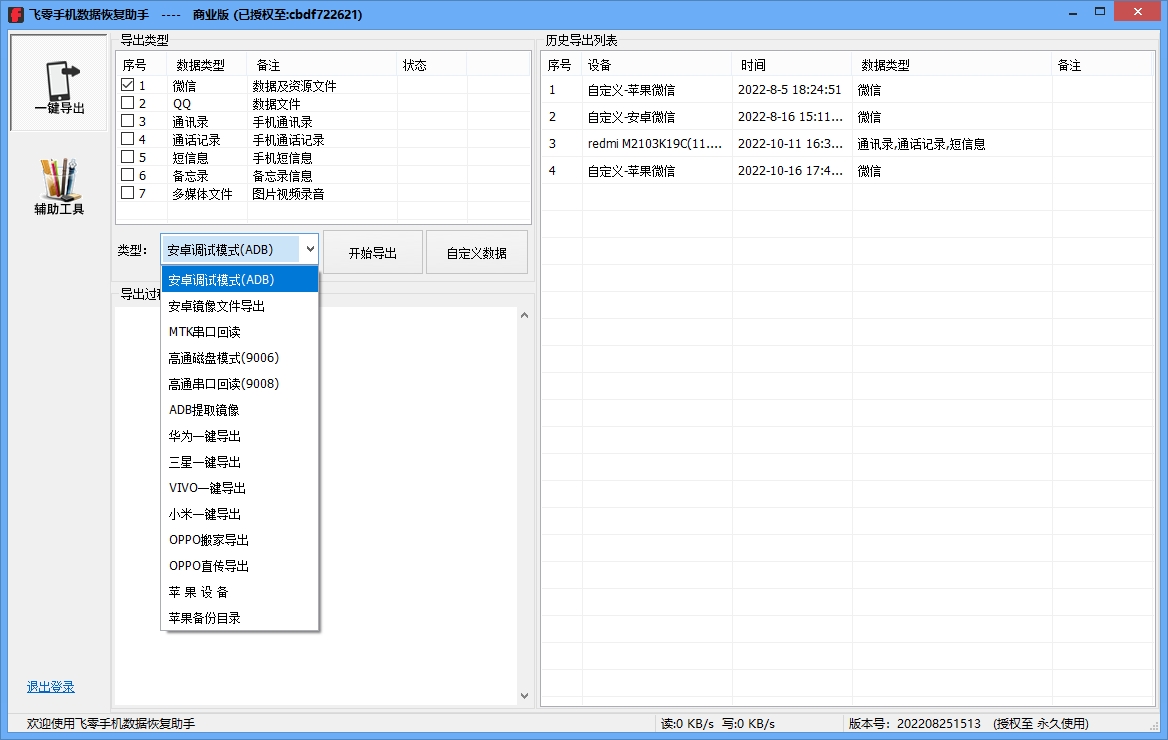Click the 自定义数据 button
1168x740 pixels.
pos(477,251)
